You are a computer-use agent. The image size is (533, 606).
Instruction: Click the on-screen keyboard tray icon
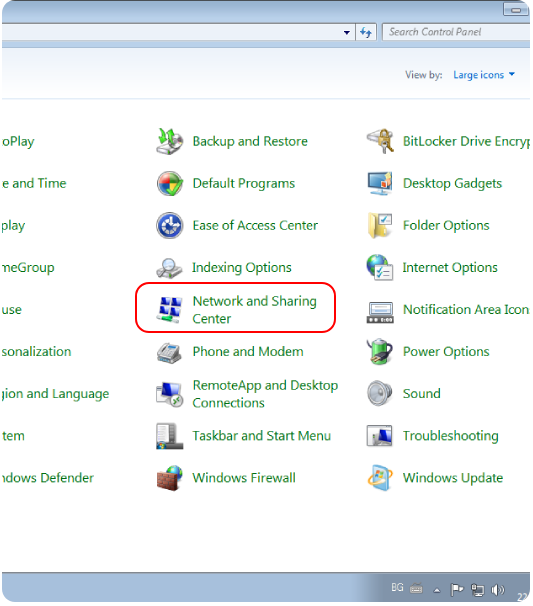point(416,589)
